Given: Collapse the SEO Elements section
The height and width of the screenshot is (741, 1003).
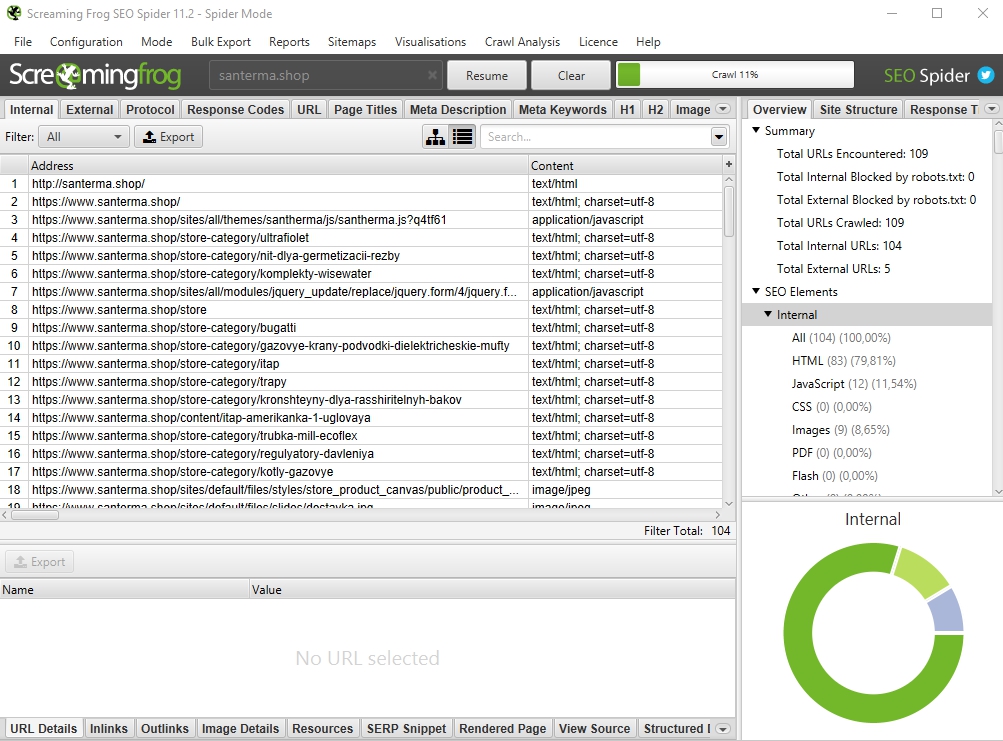Looking at the screenshot, I should point(755,291).
